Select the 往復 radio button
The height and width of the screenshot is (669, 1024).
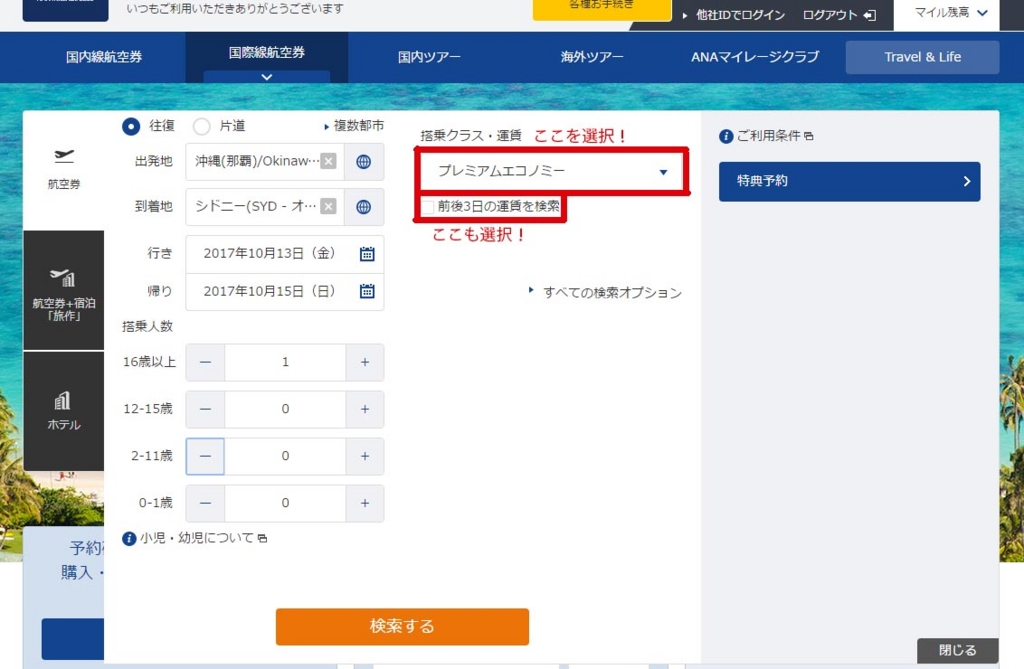131,127
